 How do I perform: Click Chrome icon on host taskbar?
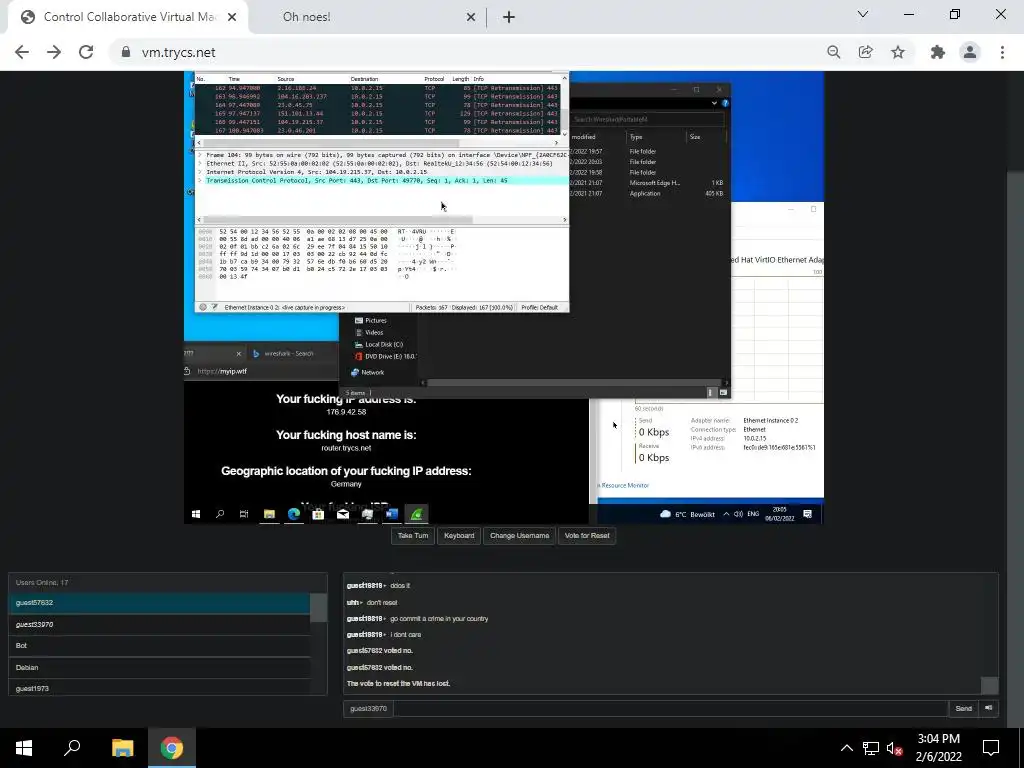pos(172,748)
